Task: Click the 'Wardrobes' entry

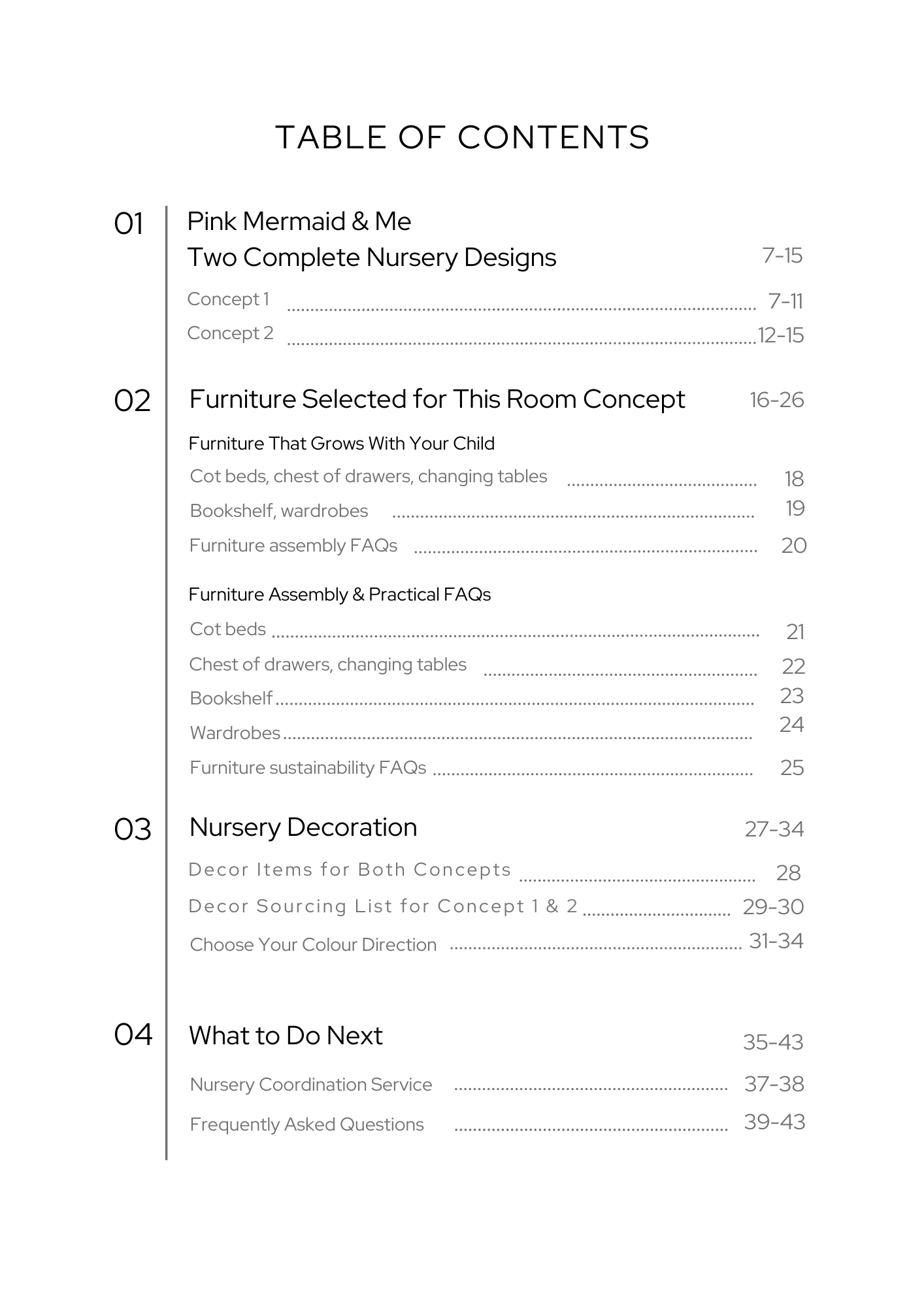Action: pyautogui.click(x=235, y=733)
